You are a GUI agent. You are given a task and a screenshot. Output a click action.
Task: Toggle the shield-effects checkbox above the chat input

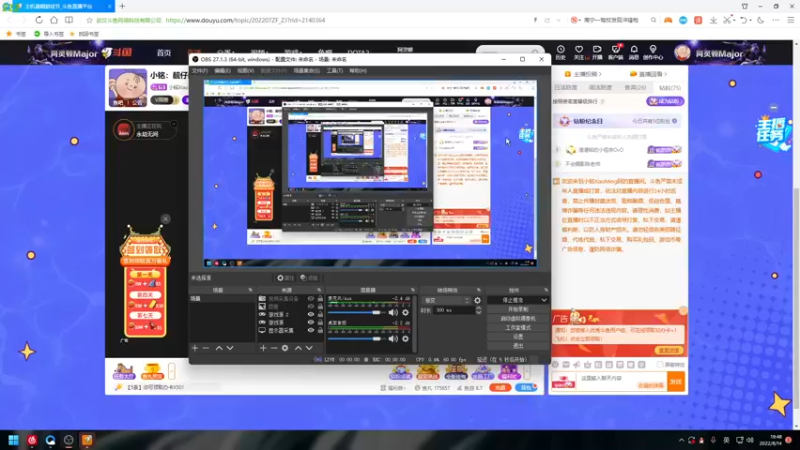[x=660, y=365]
